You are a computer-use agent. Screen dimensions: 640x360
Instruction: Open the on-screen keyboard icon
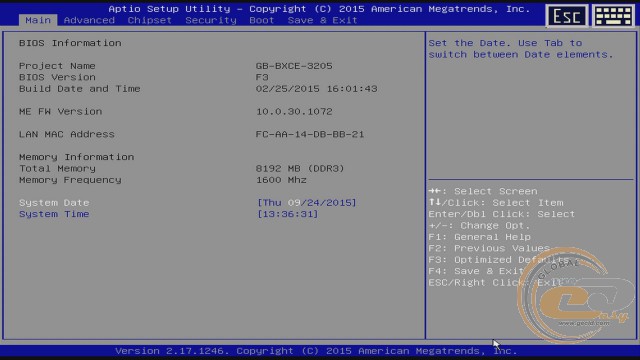pyautogui.click(x=613, y=16)
